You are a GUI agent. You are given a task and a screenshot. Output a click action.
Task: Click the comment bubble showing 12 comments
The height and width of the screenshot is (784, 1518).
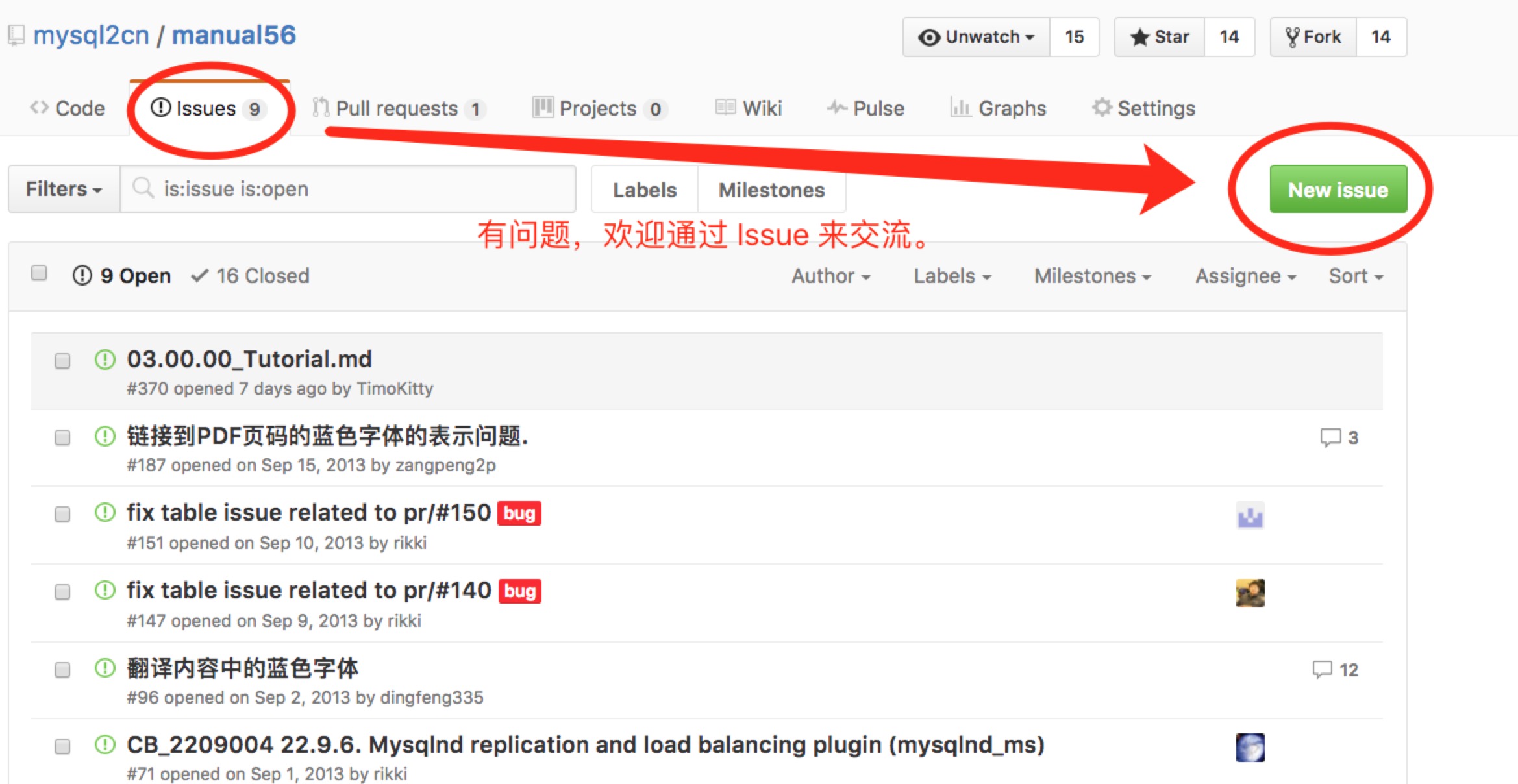1323,669
